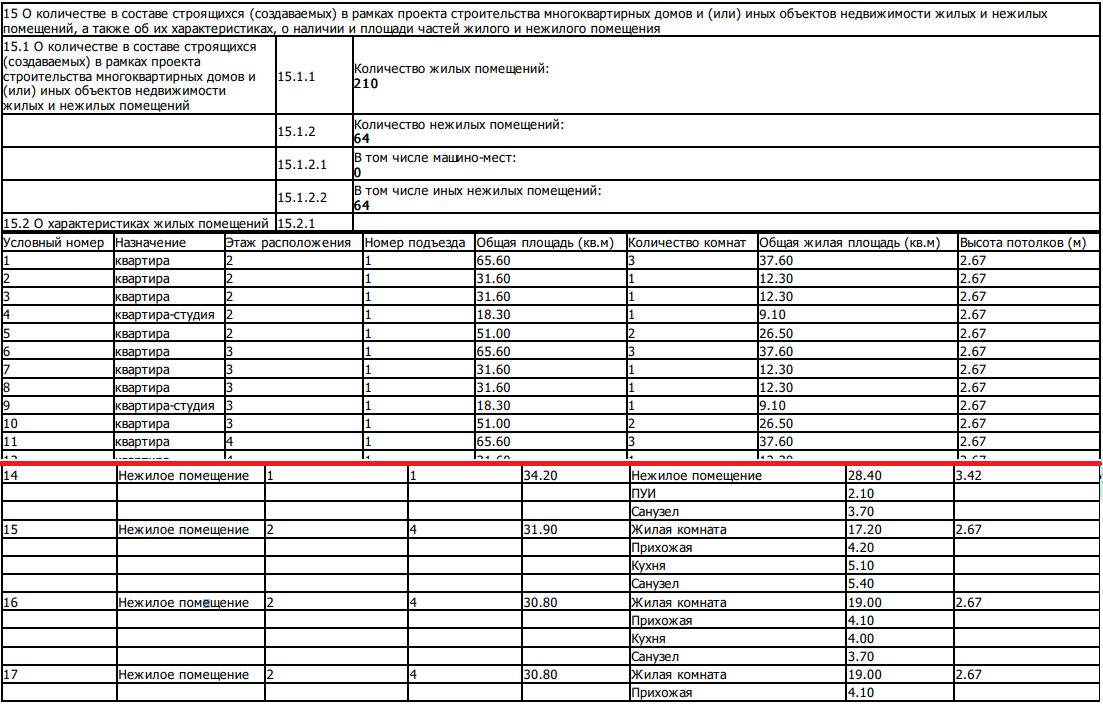This screenshot has height=704, width=1103.
Task: Select total area 51.00 in row 10
Action: tap(493, 424)
